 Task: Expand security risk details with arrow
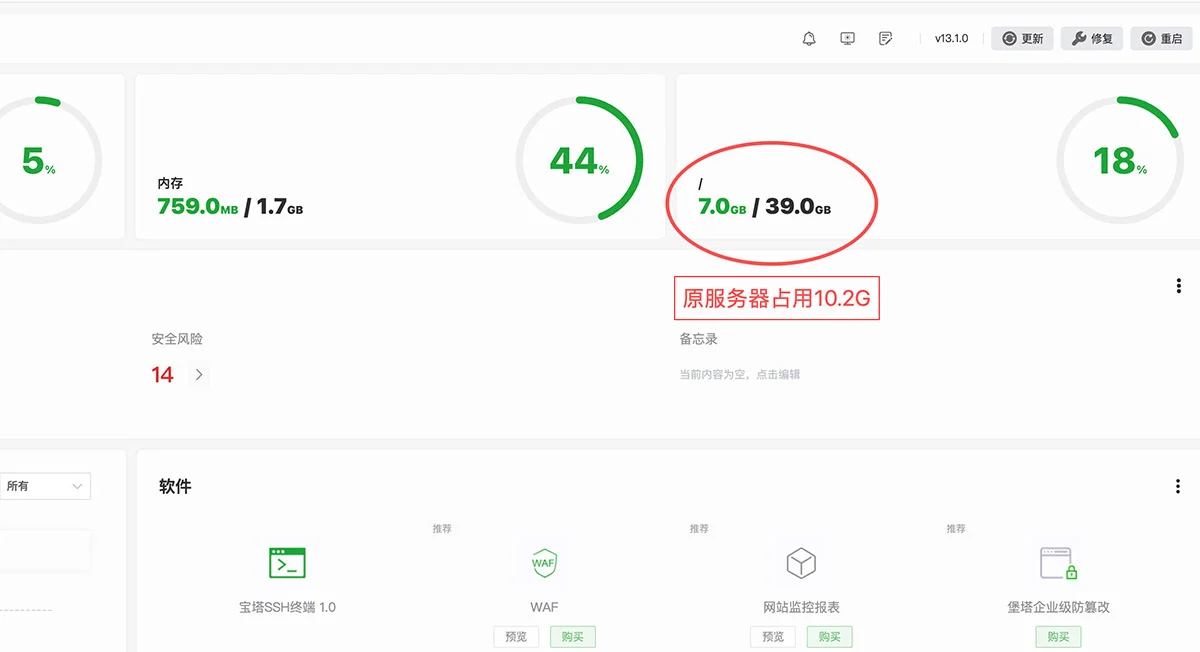tap(199, 375)
